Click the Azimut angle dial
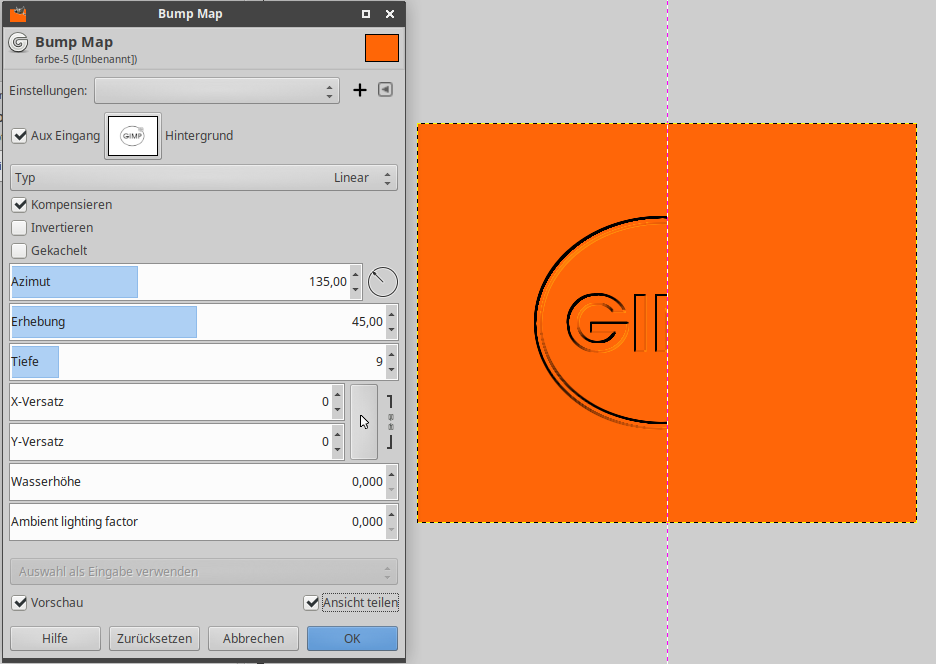936x664 pixels. pos(382,282)
